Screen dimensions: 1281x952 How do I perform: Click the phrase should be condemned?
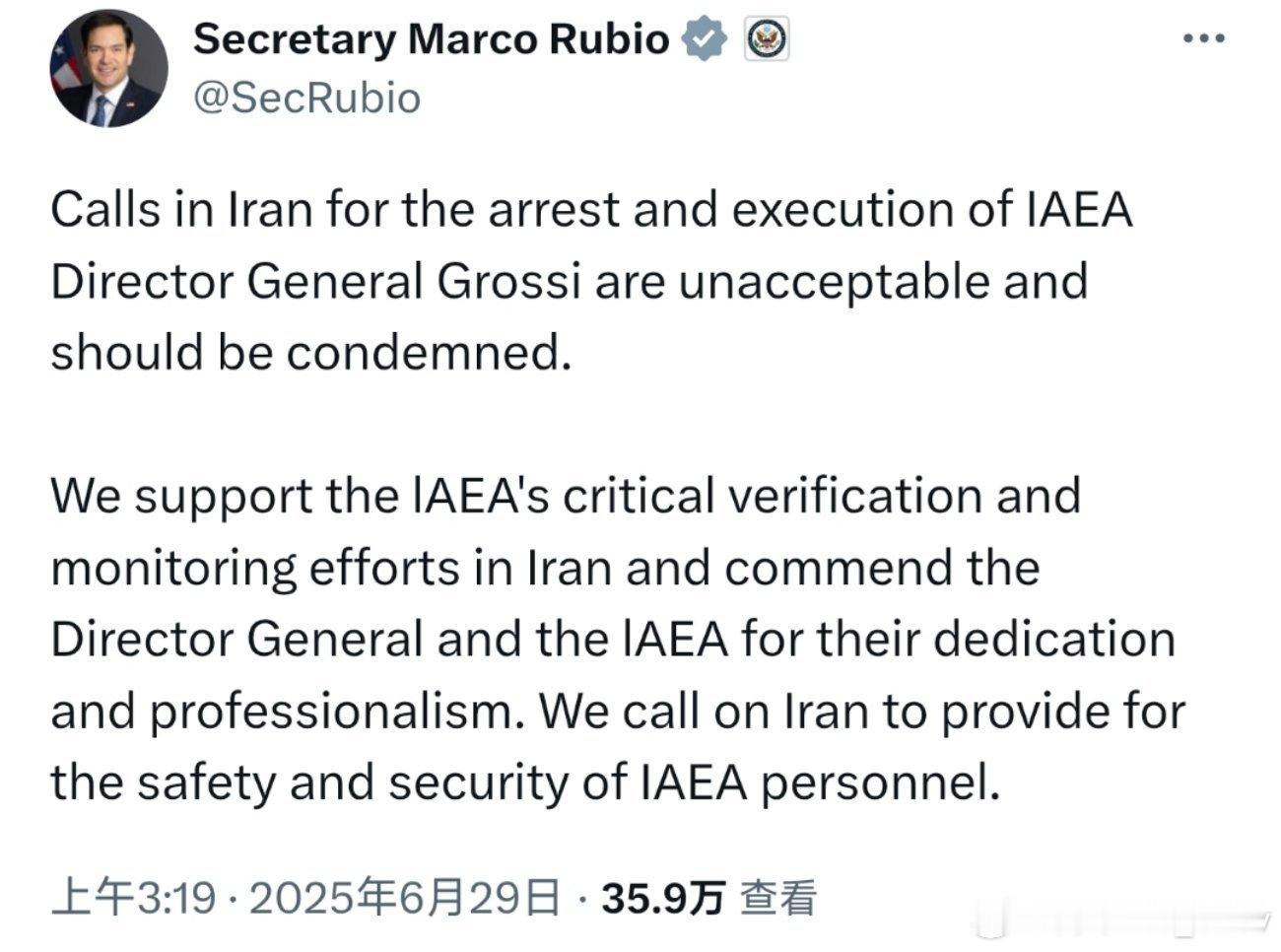tap(310, 352)
